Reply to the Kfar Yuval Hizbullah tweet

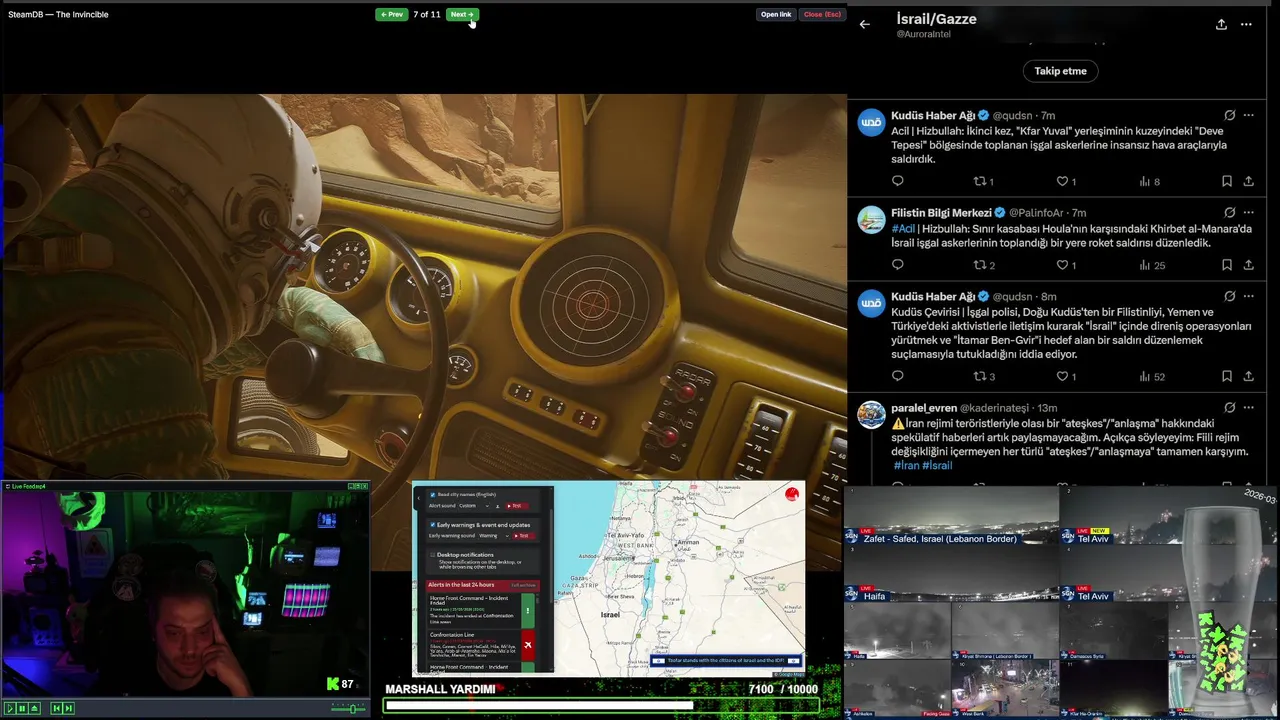click(x=897, y=181)
